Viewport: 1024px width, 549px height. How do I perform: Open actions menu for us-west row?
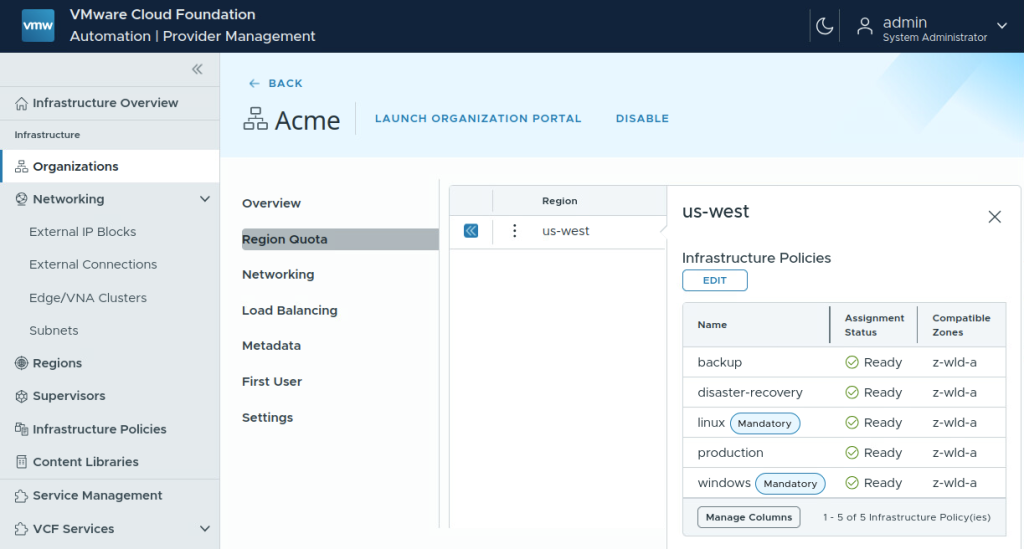[515, 230]
